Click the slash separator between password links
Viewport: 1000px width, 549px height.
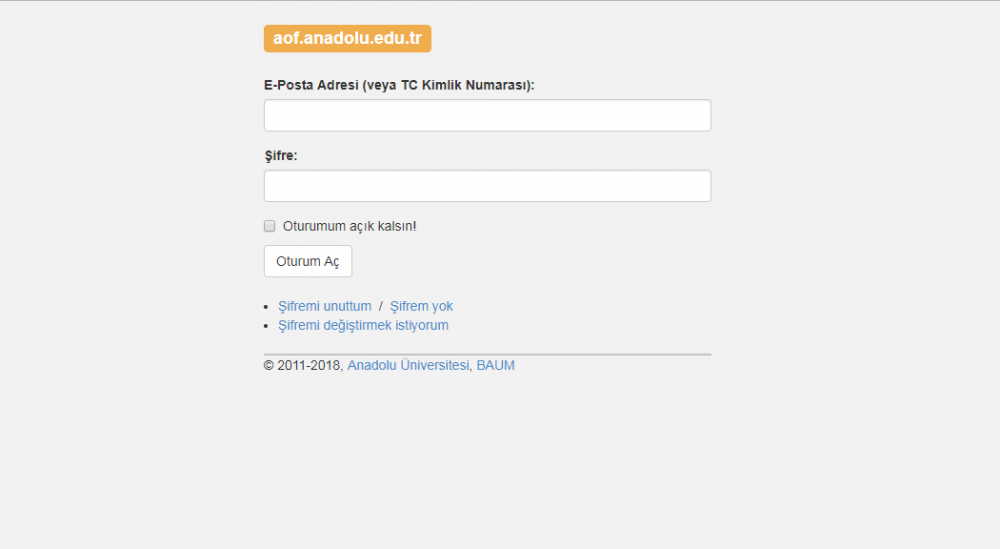pos(381,306)
